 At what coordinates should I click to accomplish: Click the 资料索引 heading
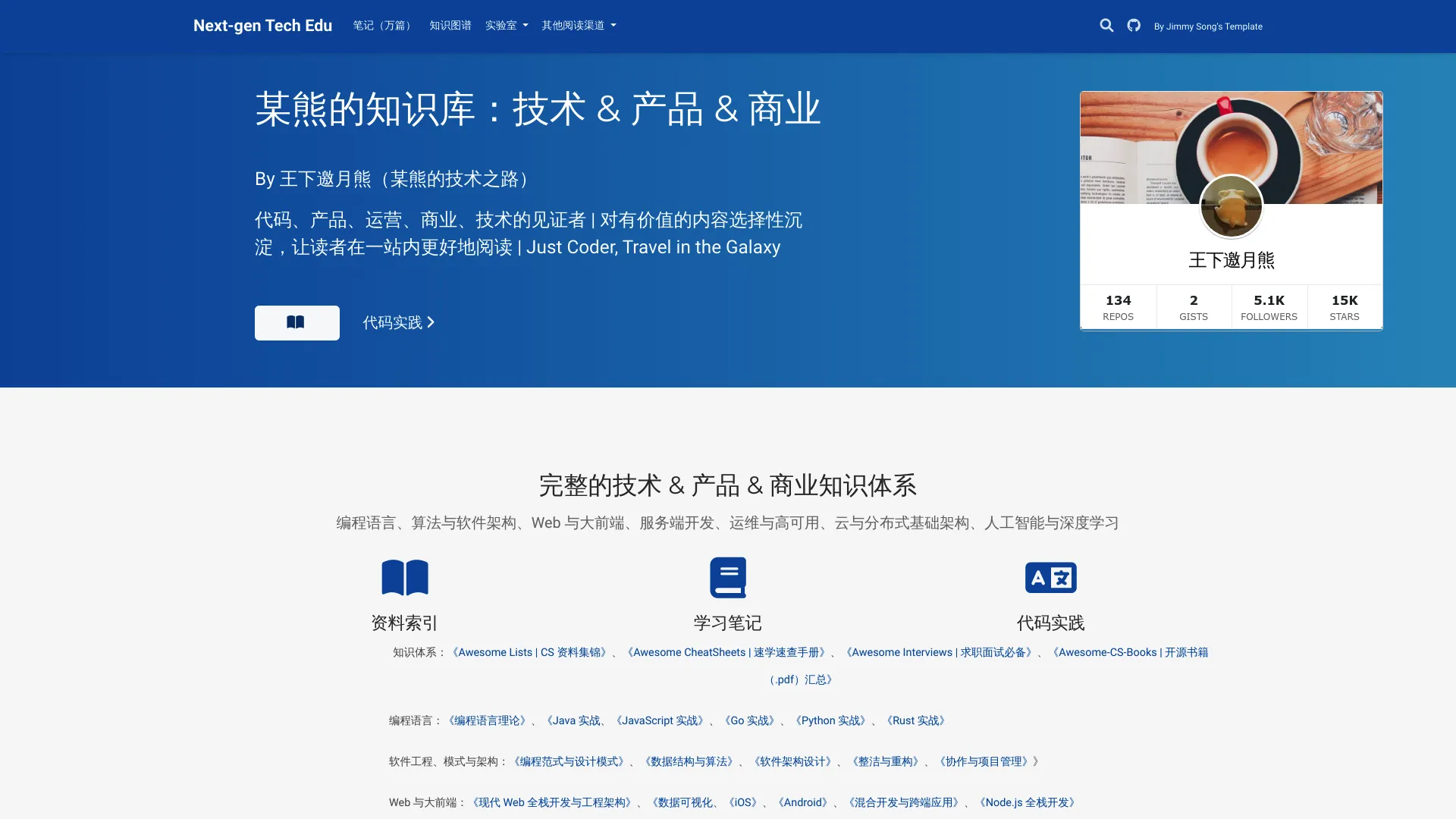coord(405,623)
